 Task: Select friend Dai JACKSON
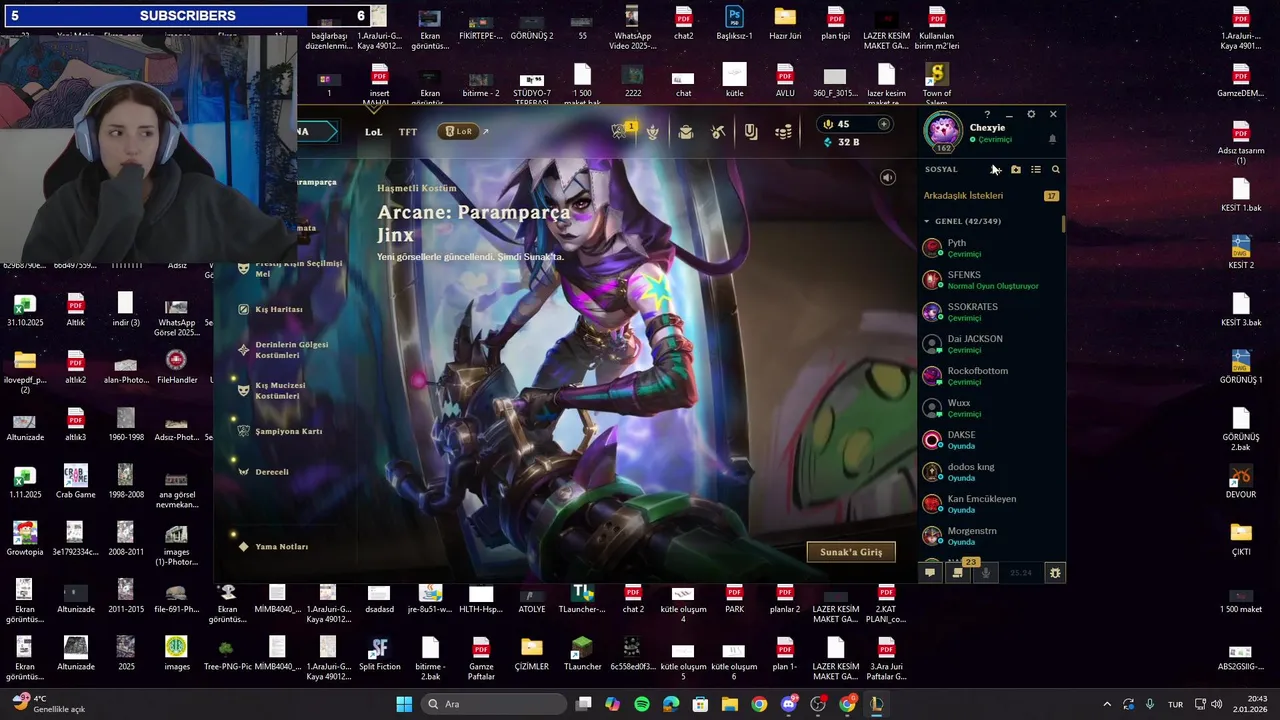(990, 343)
